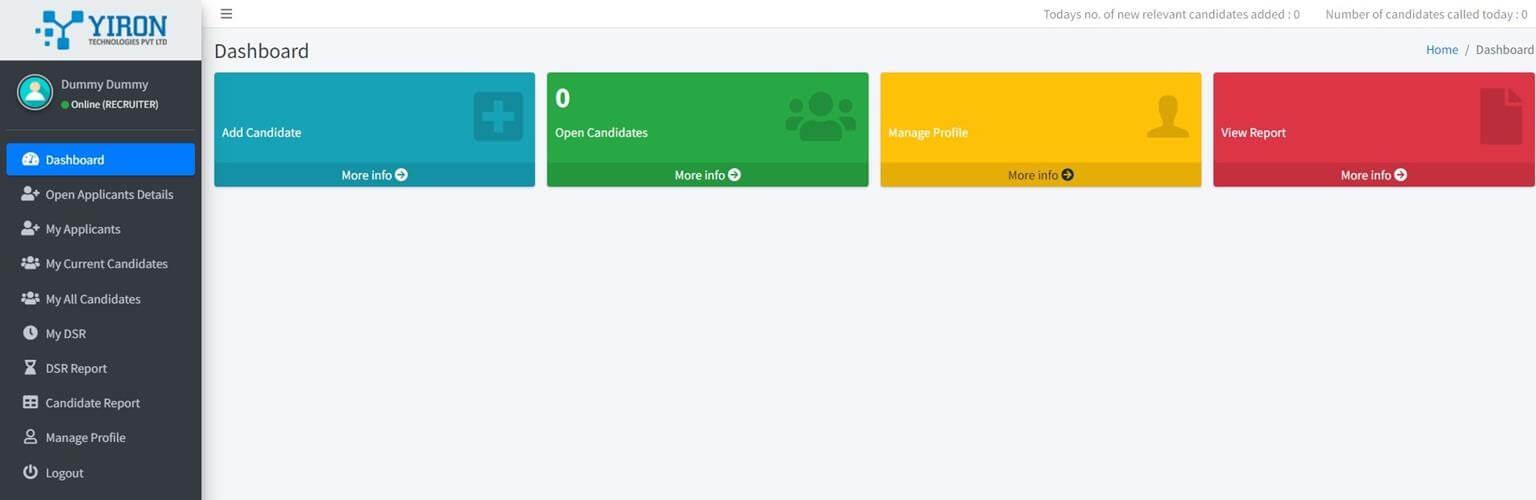Go to My Current Candidates
Screen dimensions: 1536x500
point(106,264)
